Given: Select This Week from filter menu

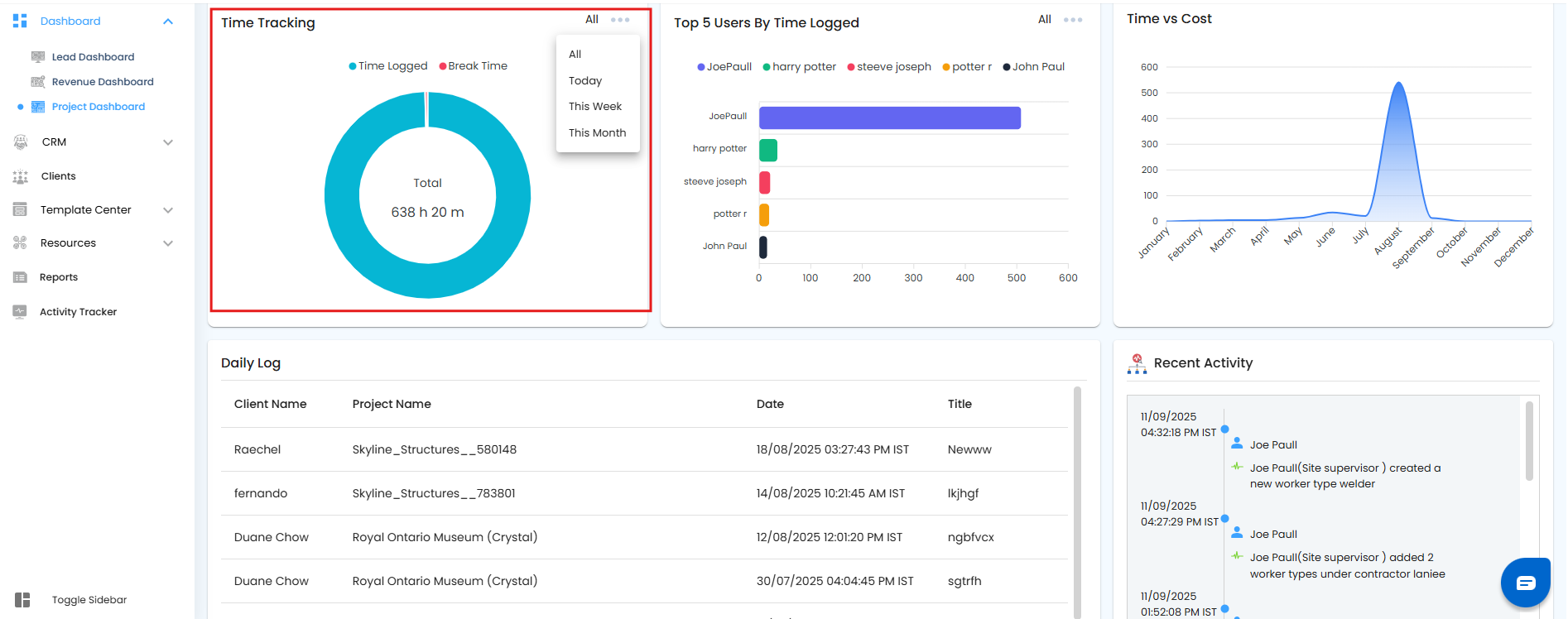Looking at the screenshot, I should (595, 107).
